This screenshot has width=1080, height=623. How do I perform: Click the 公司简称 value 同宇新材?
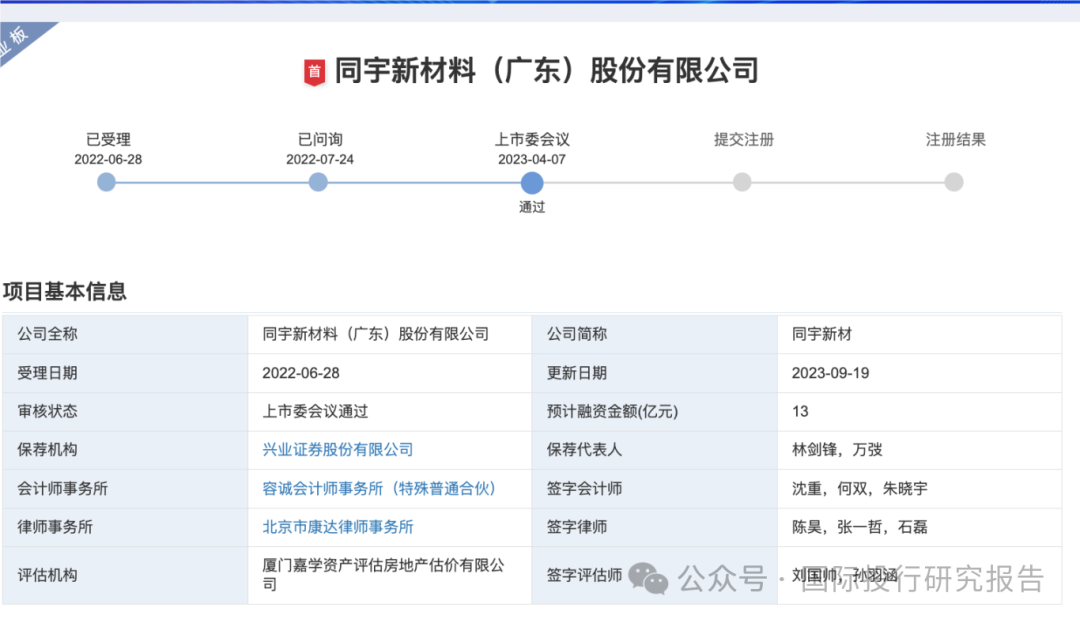tap(822, 335)
